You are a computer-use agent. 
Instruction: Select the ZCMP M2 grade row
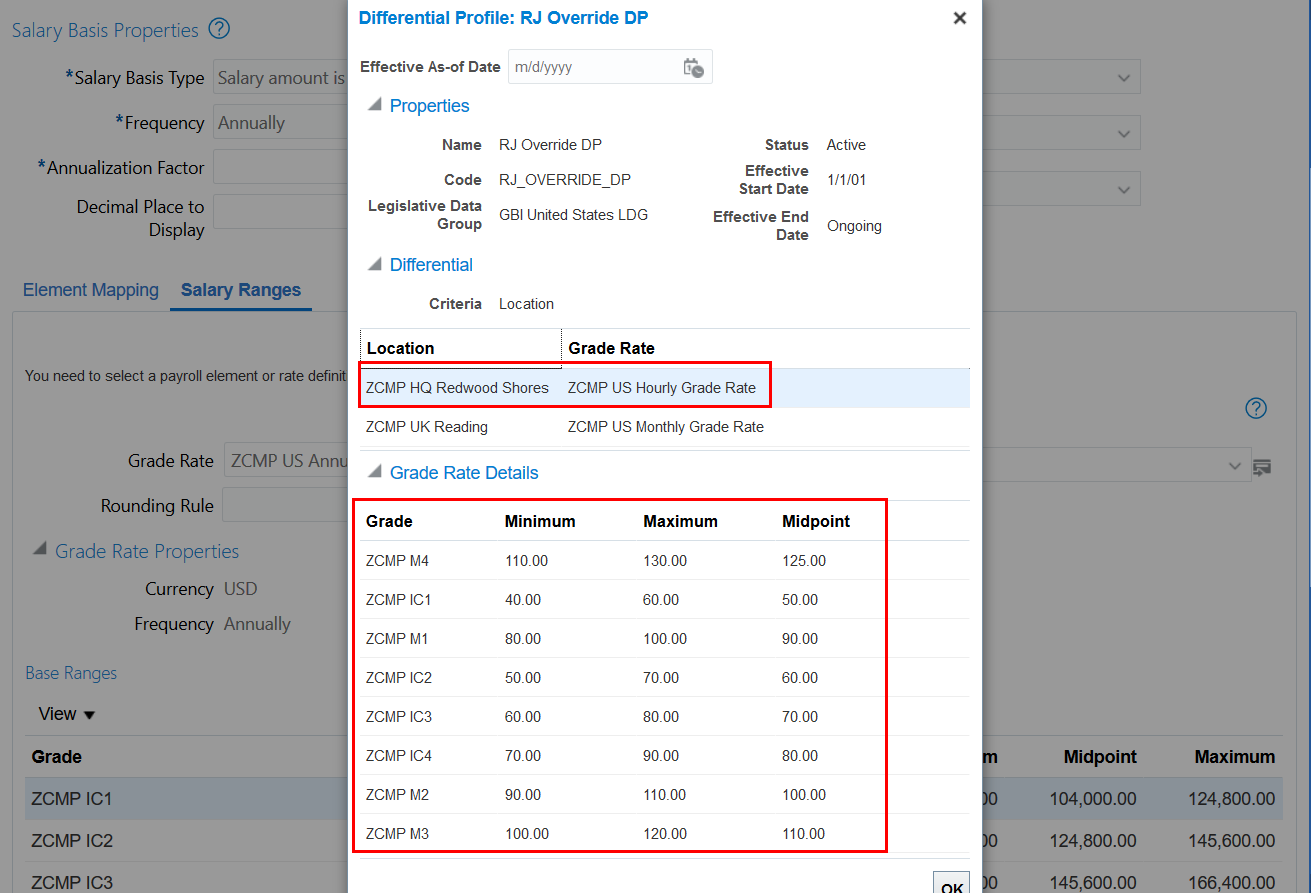(665, 795)
